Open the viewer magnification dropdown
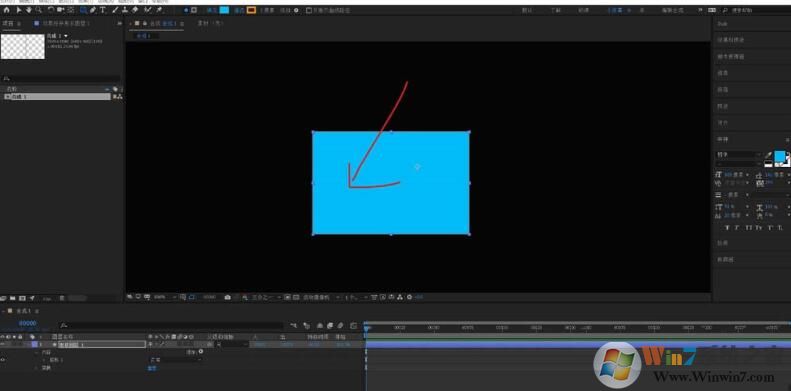Viewport: 791px width, 391px height. click(x=165, y=297)
